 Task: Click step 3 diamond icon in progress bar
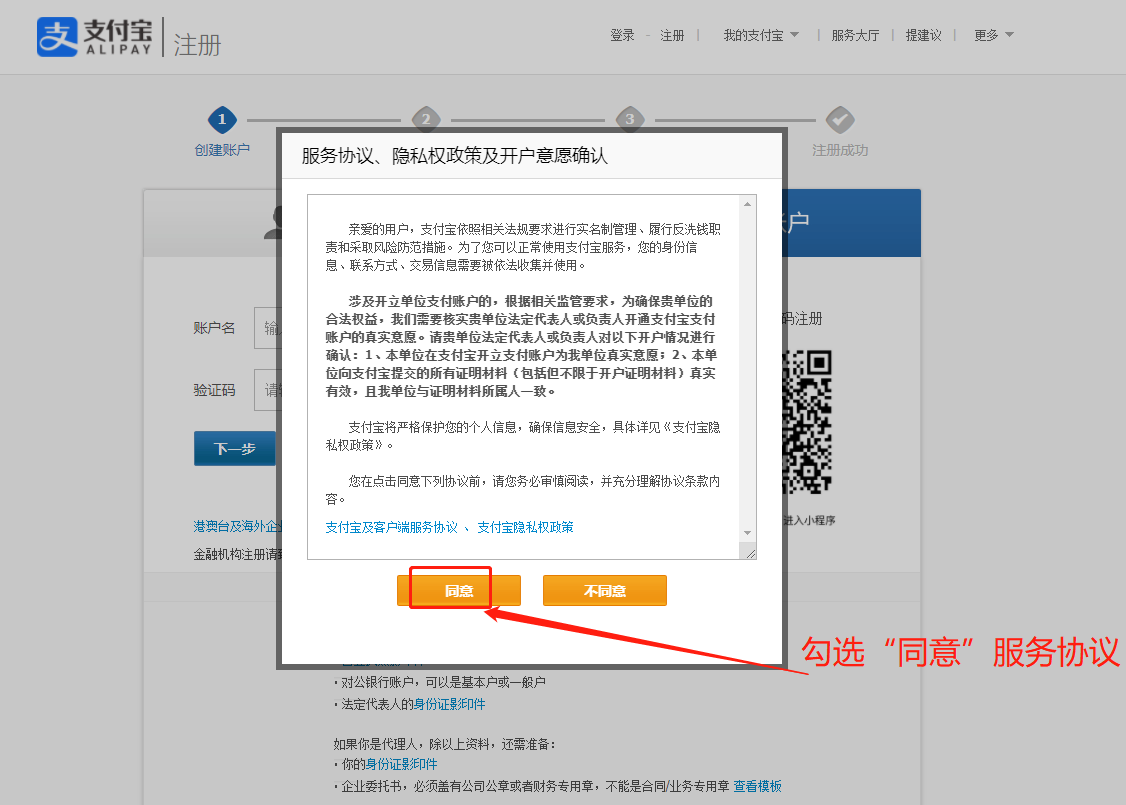pos(630,119)
